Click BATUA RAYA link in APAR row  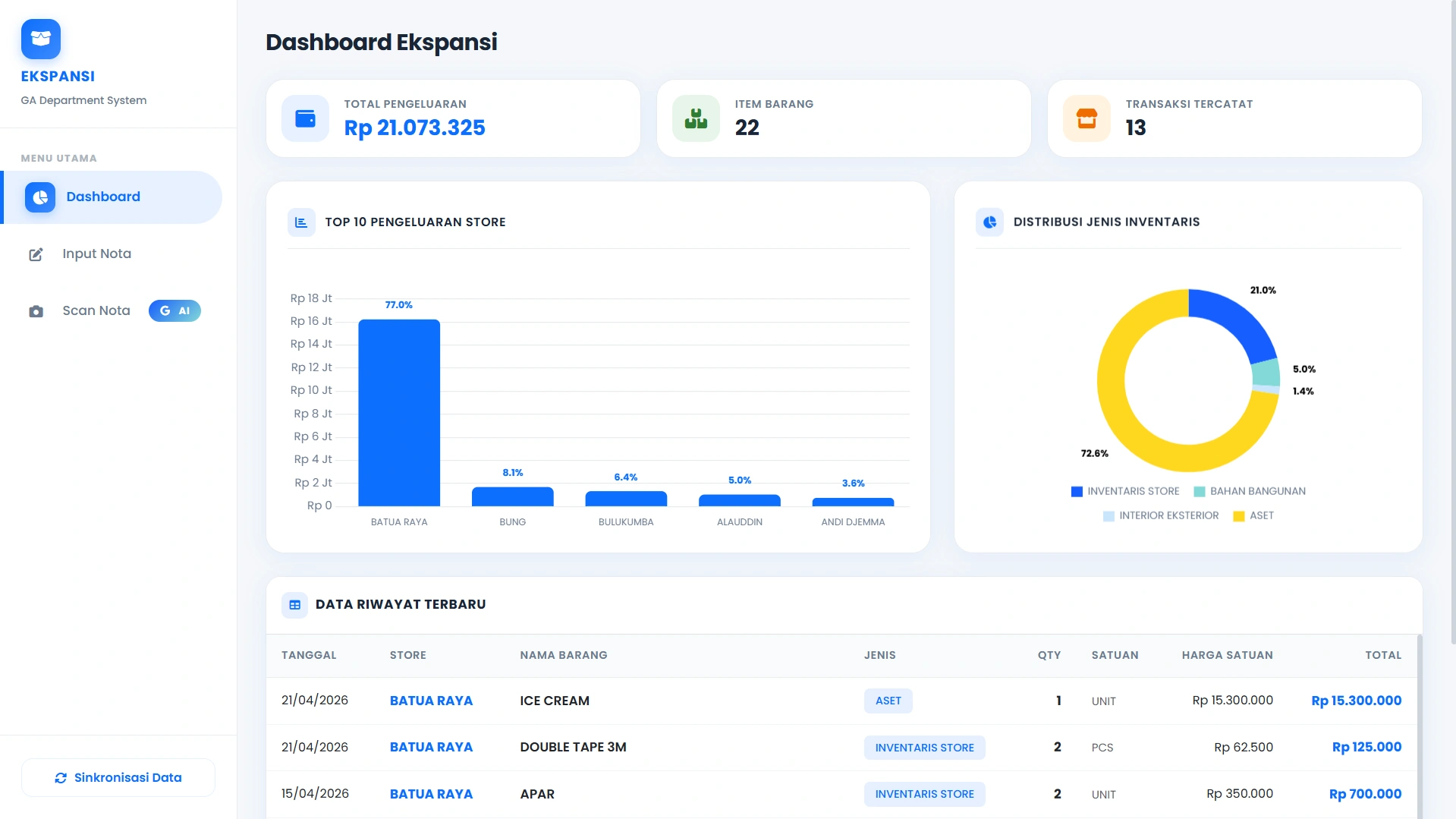point(431,794)
